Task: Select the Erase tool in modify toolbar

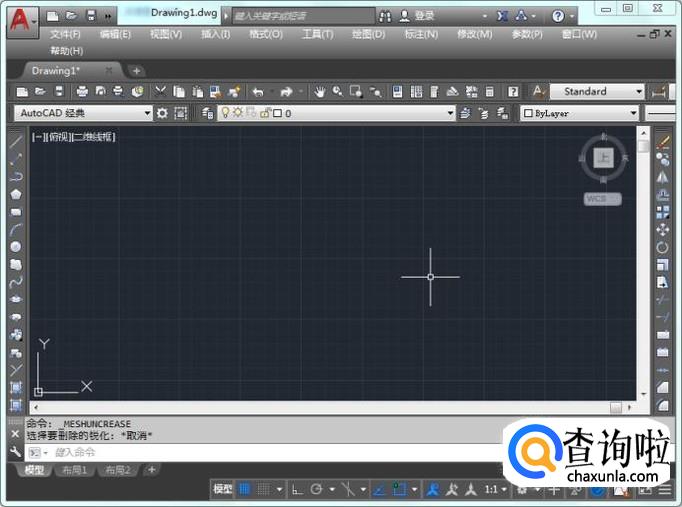Action: 663,142
